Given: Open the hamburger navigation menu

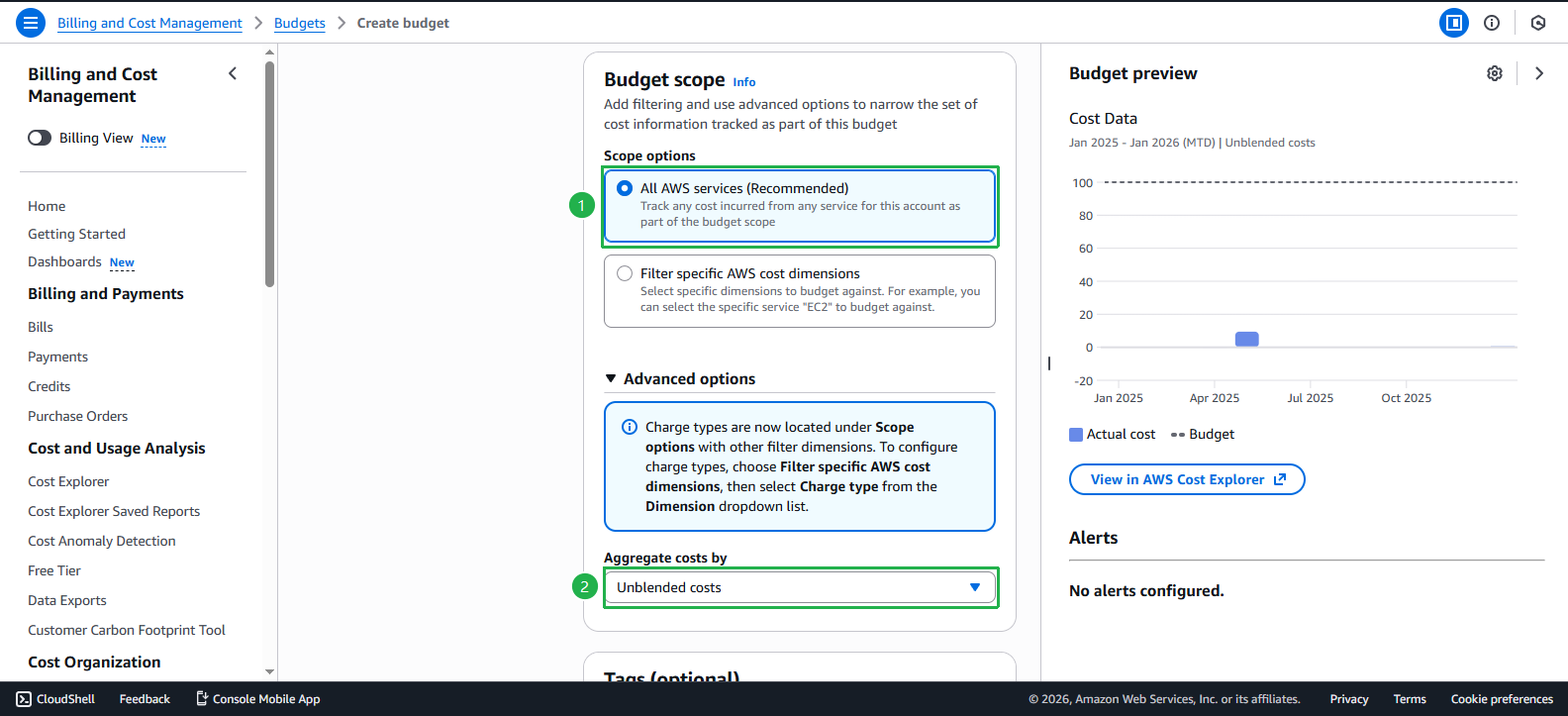Looking at the screenshot, I should pos(31,22).
